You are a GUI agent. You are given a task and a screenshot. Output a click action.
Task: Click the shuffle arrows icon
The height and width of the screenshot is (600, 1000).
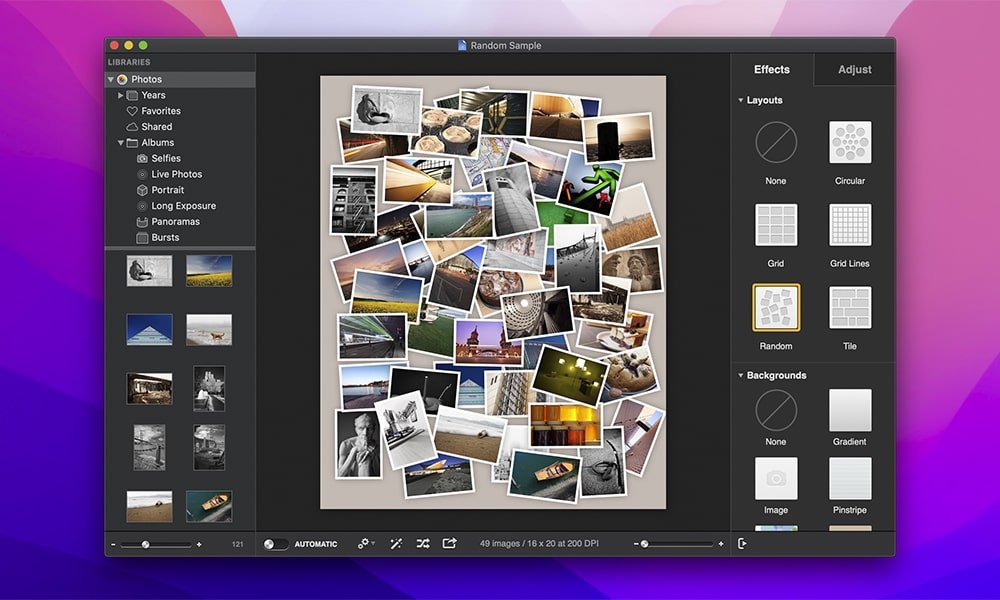click(423, 544)
